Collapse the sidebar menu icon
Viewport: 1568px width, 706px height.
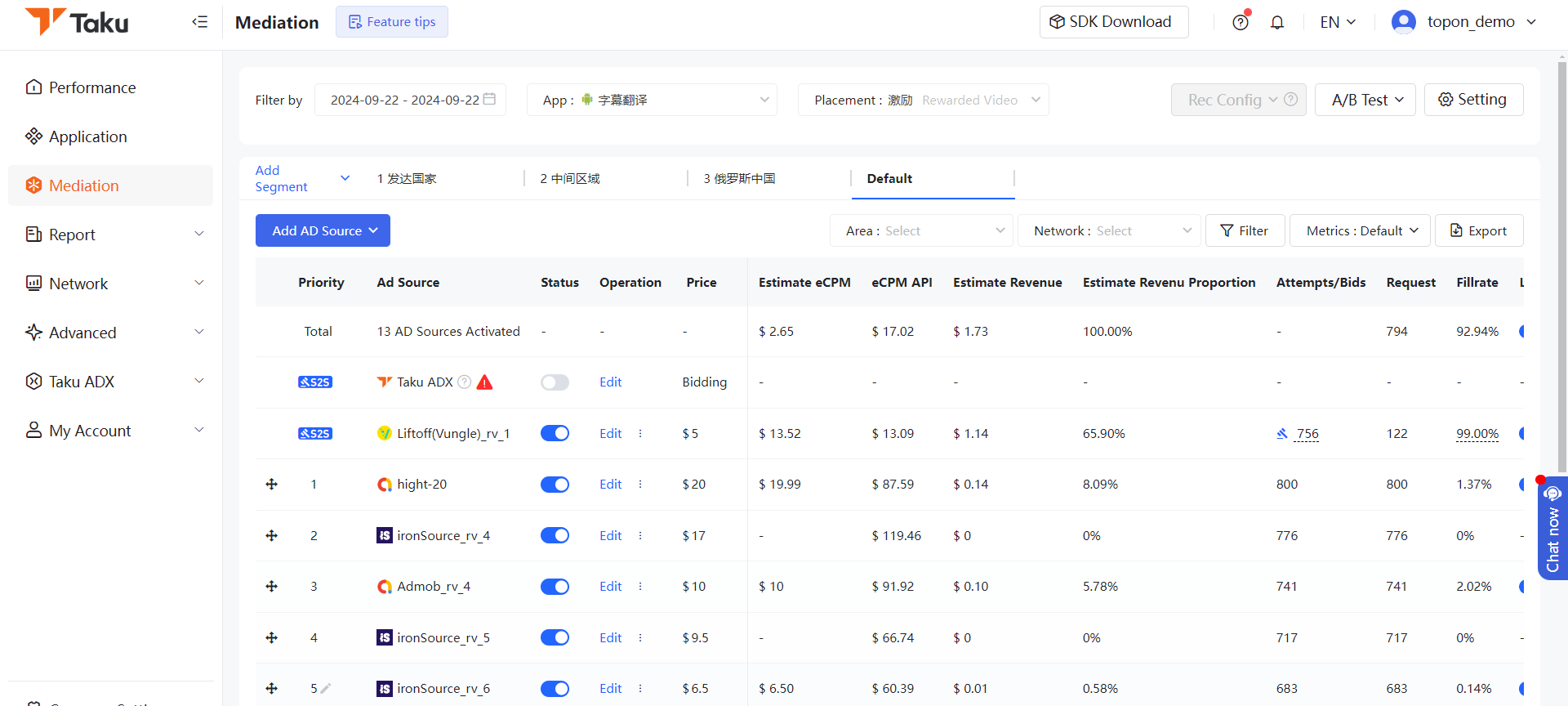199,22
